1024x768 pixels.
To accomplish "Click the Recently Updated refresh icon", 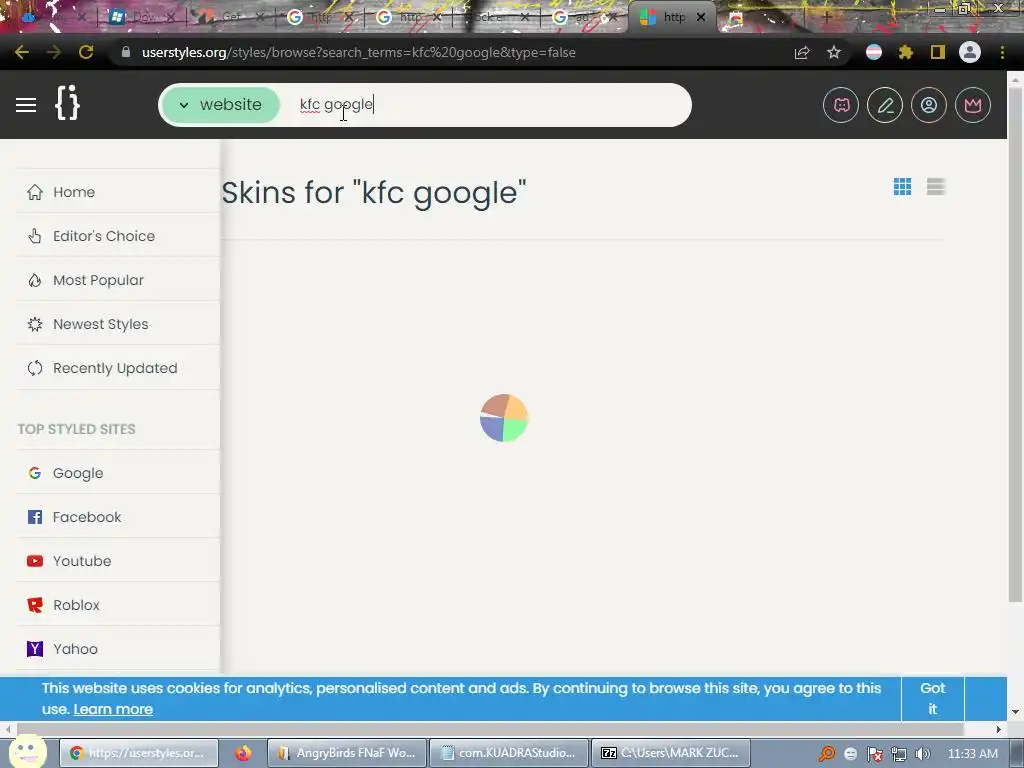I will click(x=35, y=368).
